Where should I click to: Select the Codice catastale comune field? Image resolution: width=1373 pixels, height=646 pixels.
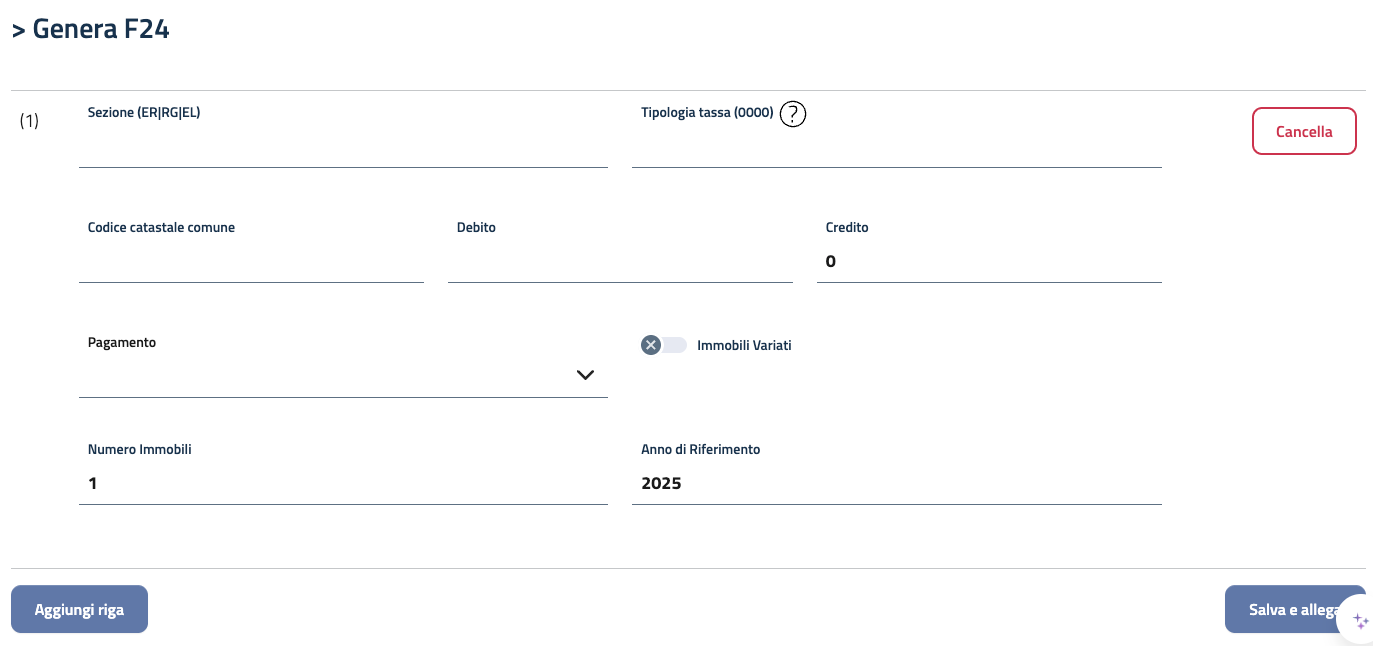[251, 262]
